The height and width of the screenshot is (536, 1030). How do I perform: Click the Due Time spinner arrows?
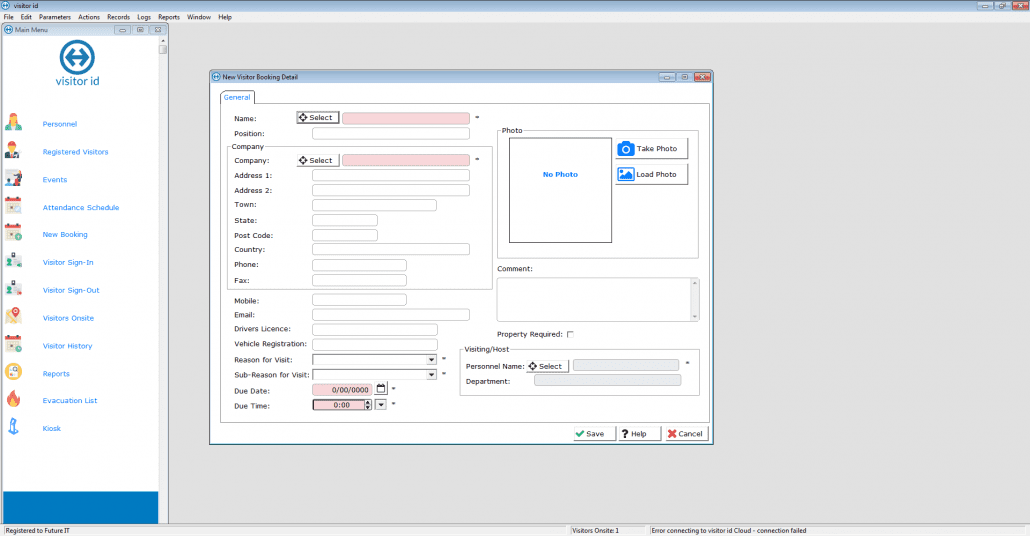[367, 405]
